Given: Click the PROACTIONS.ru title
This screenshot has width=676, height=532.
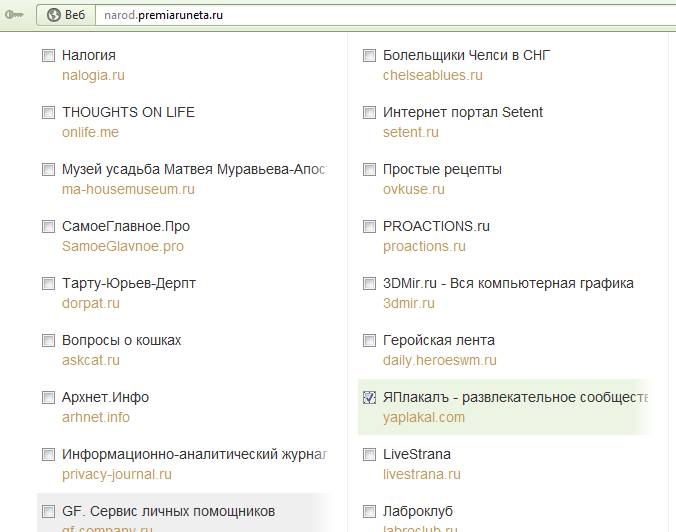Looking at the screenshot, I should pyautogui.click(x=436, y=226).
